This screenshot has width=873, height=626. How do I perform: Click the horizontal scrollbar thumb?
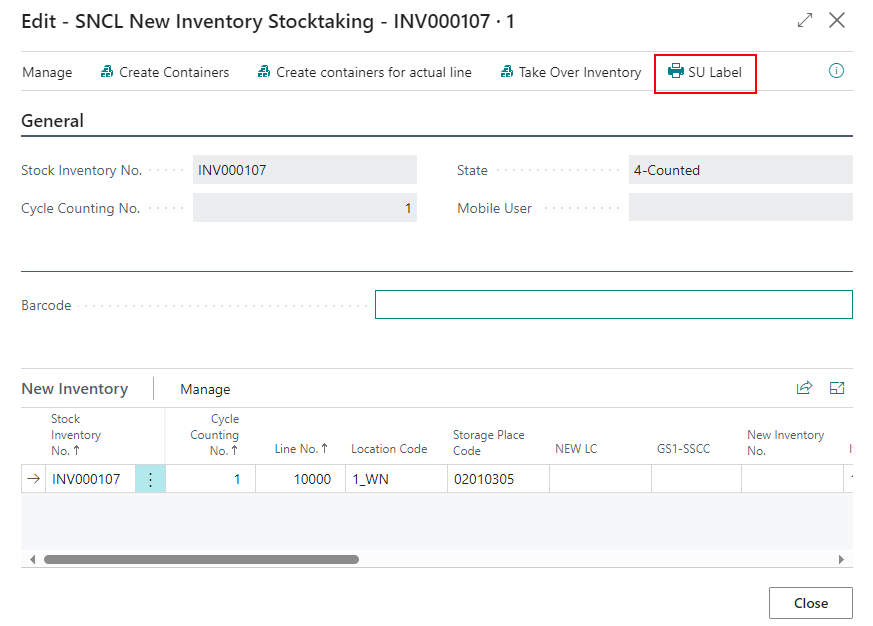coord(200,559)
